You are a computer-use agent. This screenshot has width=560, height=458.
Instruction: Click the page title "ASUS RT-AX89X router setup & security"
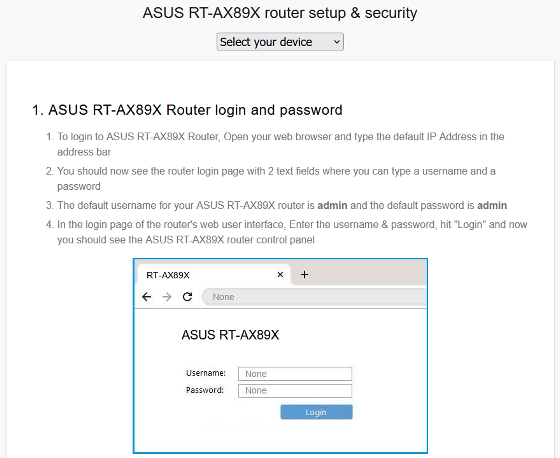(x=280, y=13)
